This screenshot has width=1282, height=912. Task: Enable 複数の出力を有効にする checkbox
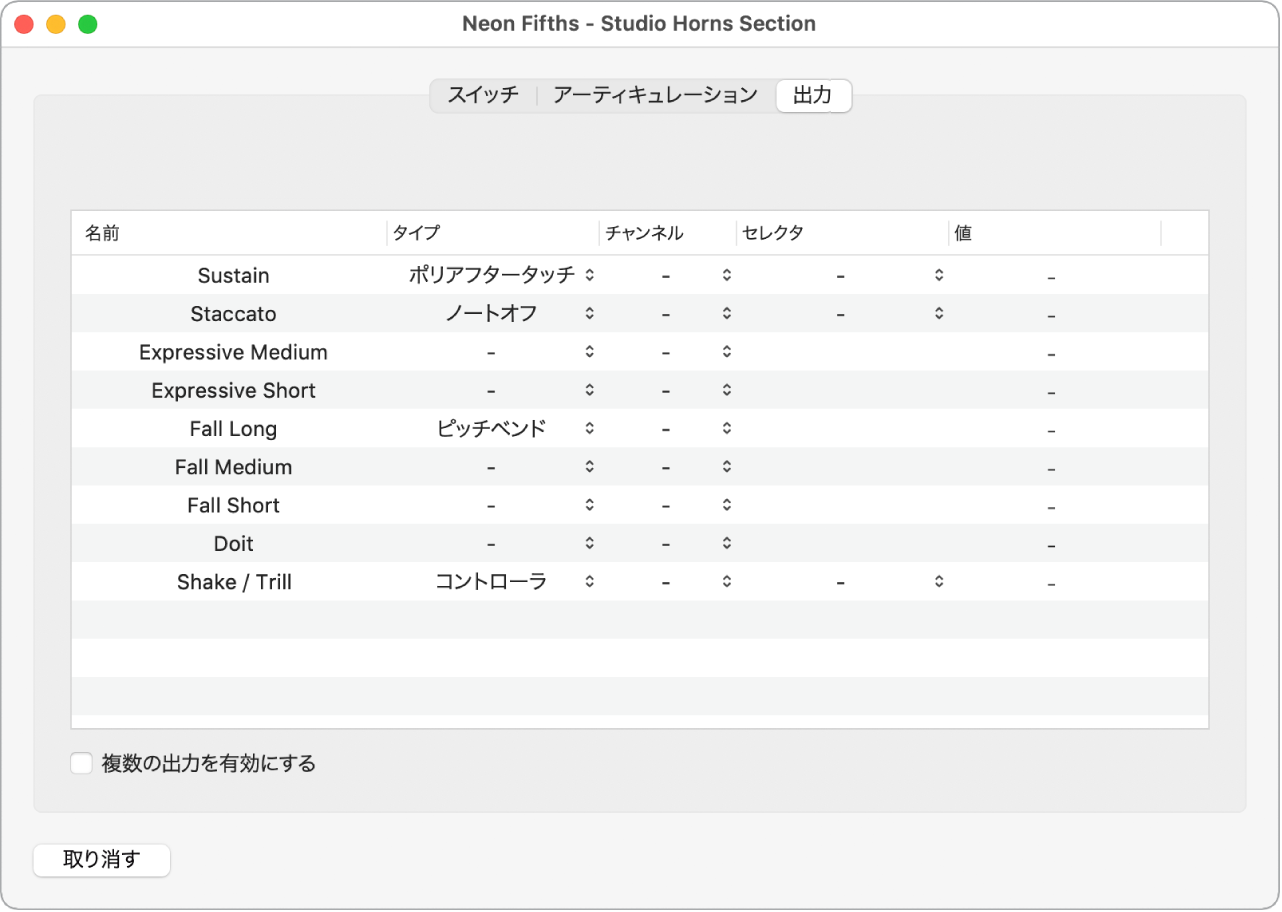(80, 763)
